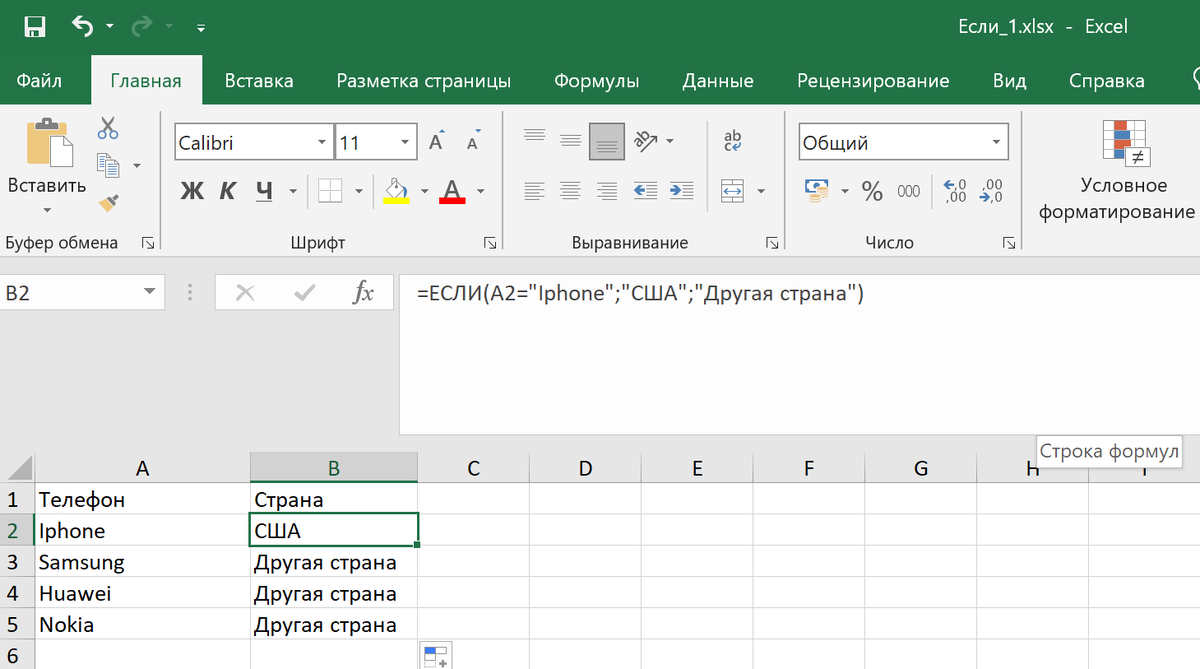Screen dimensions: 1200x669
Task: Undo the last action
Action: click(x=83, y=27)
